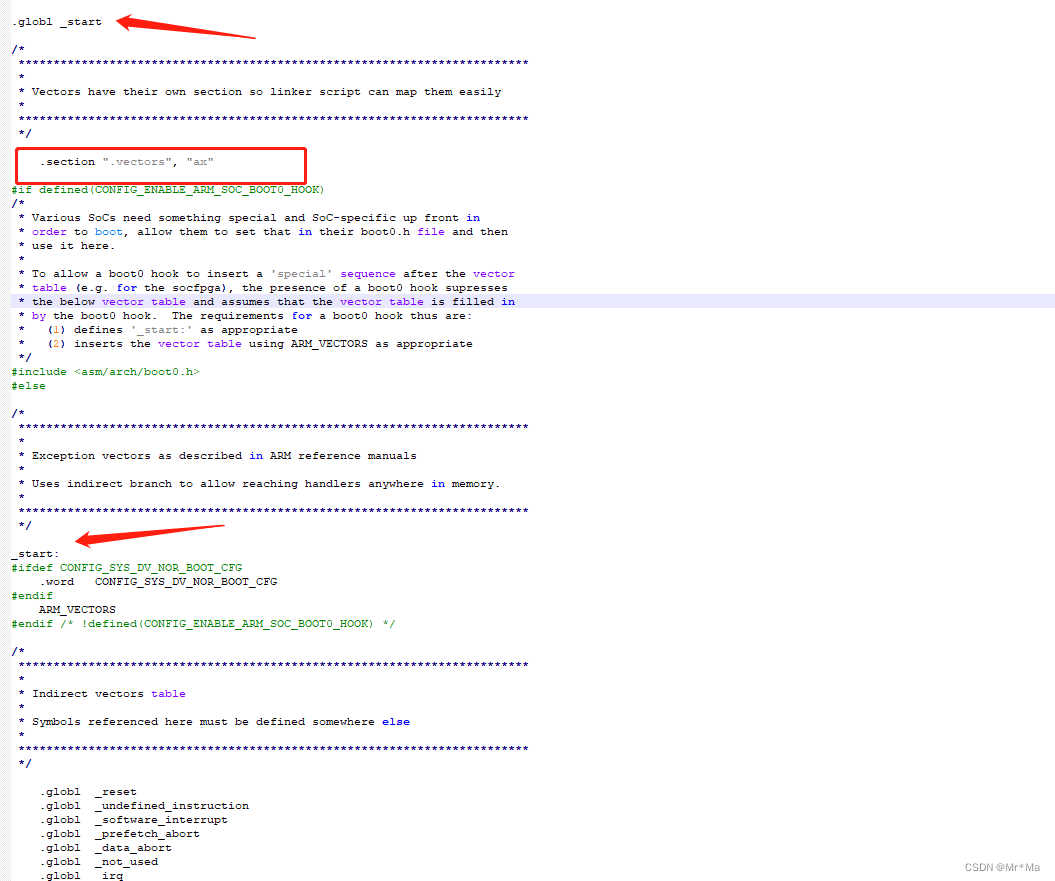Click '.globl _undefined_instruction' line
The height and width of the screenshot is (881, 1055).
144,806
